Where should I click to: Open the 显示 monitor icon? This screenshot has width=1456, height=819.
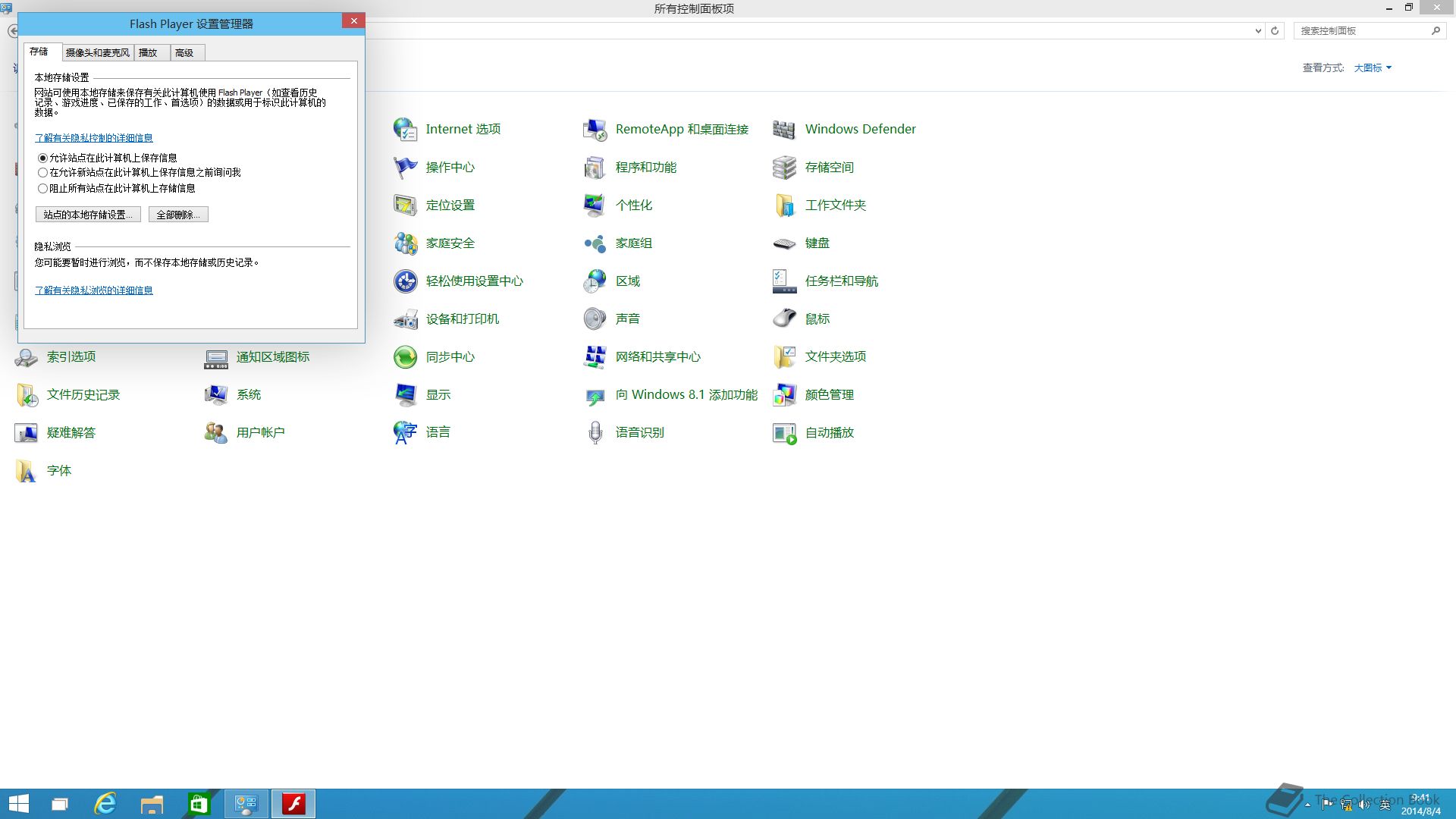point(406,395)
